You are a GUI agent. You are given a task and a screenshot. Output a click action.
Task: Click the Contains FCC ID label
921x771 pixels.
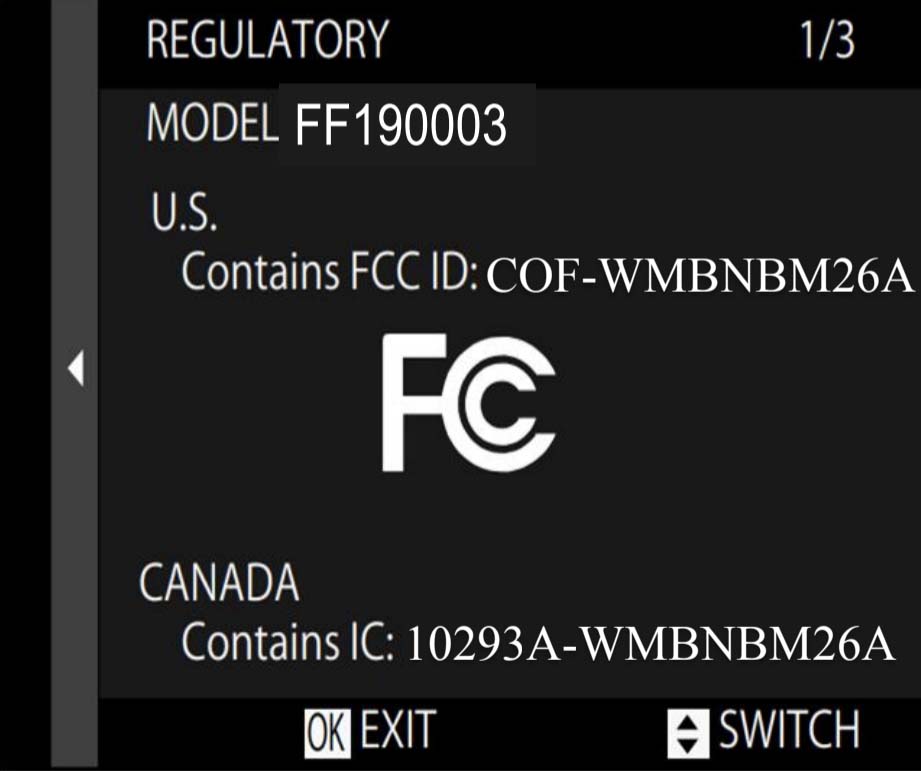pos(330,271)
